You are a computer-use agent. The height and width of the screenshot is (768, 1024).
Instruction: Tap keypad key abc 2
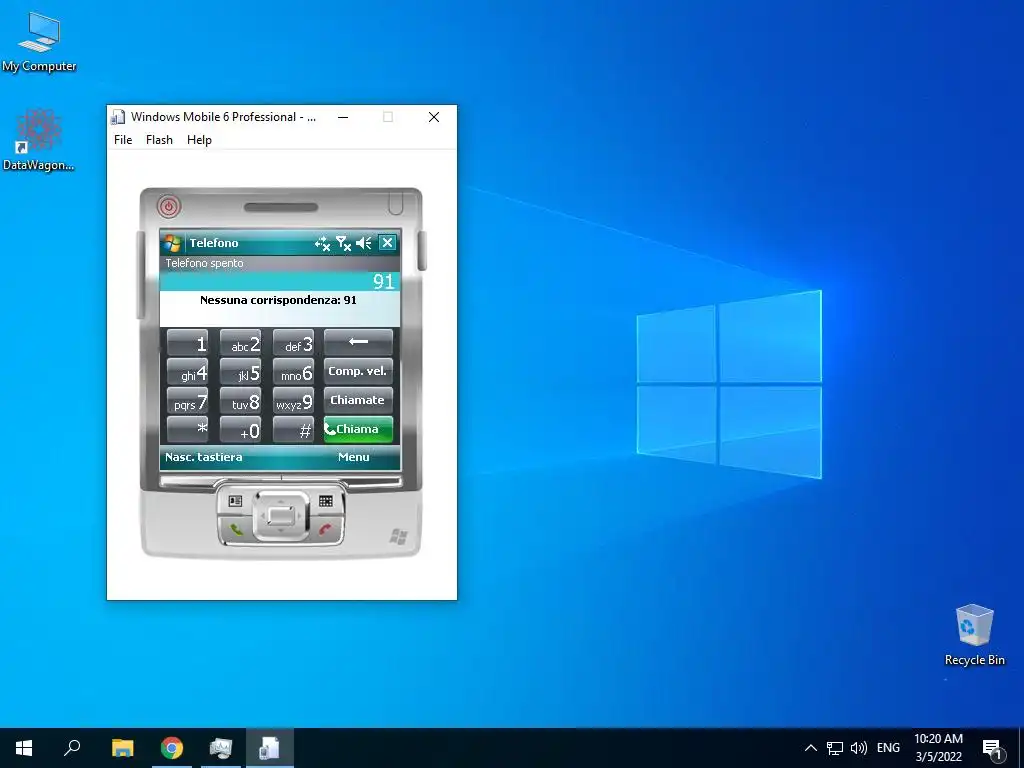(x=241, y=342)
